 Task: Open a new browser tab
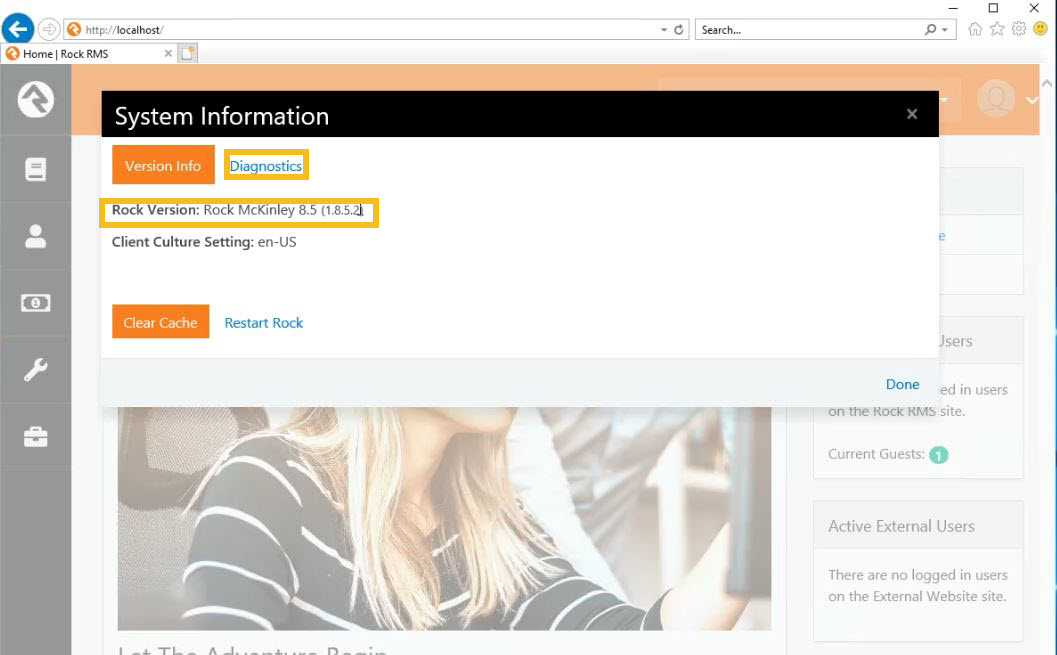point(187,53)
